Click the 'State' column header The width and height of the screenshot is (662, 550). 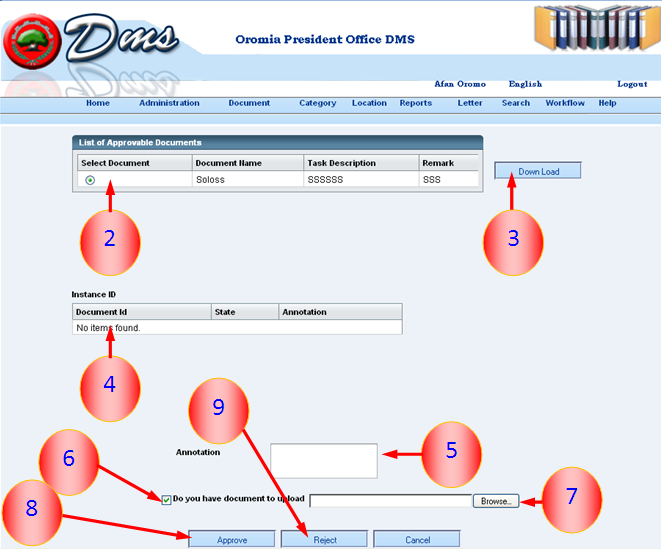coord(245,312)
